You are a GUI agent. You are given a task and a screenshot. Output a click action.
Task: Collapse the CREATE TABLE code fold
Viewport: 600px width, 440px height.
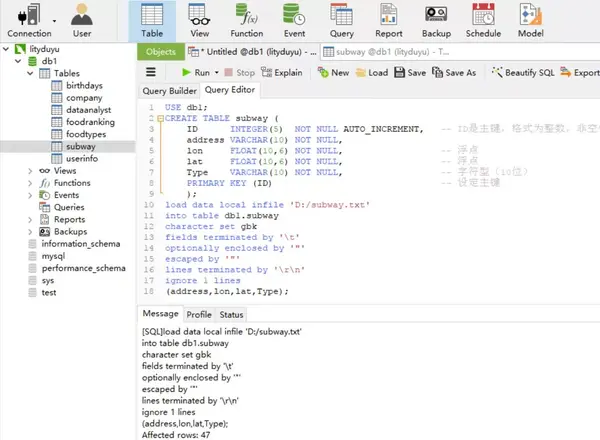[161, 118]
